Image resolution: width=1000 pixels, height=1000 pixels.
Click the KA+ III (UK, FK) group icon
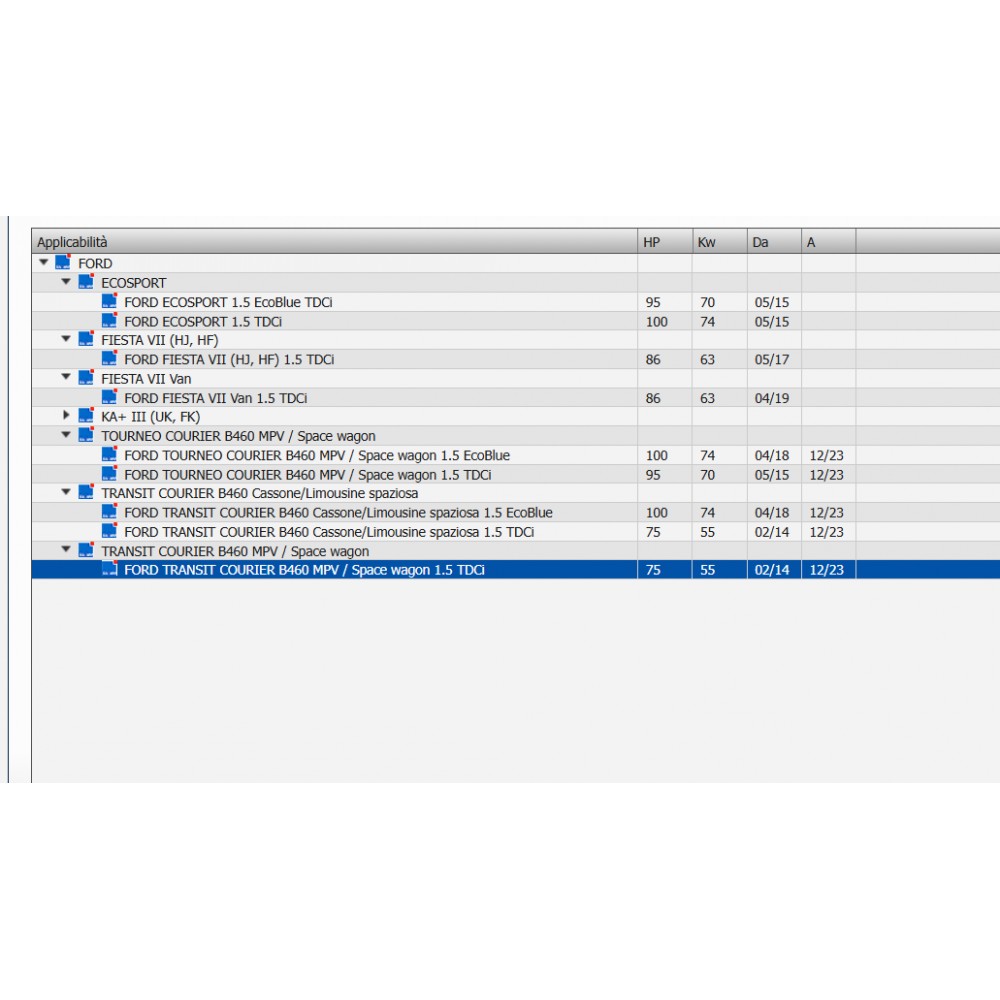coord(86,416)
